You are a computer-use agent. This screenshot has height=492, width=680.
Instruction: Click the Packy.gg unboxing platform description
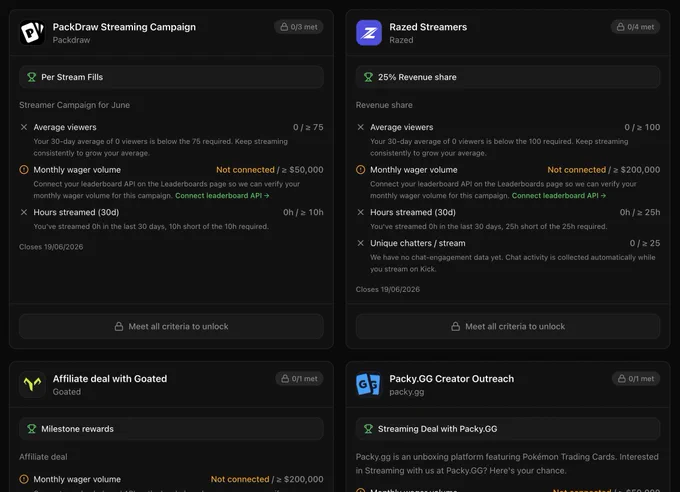(x=507, y=464)
